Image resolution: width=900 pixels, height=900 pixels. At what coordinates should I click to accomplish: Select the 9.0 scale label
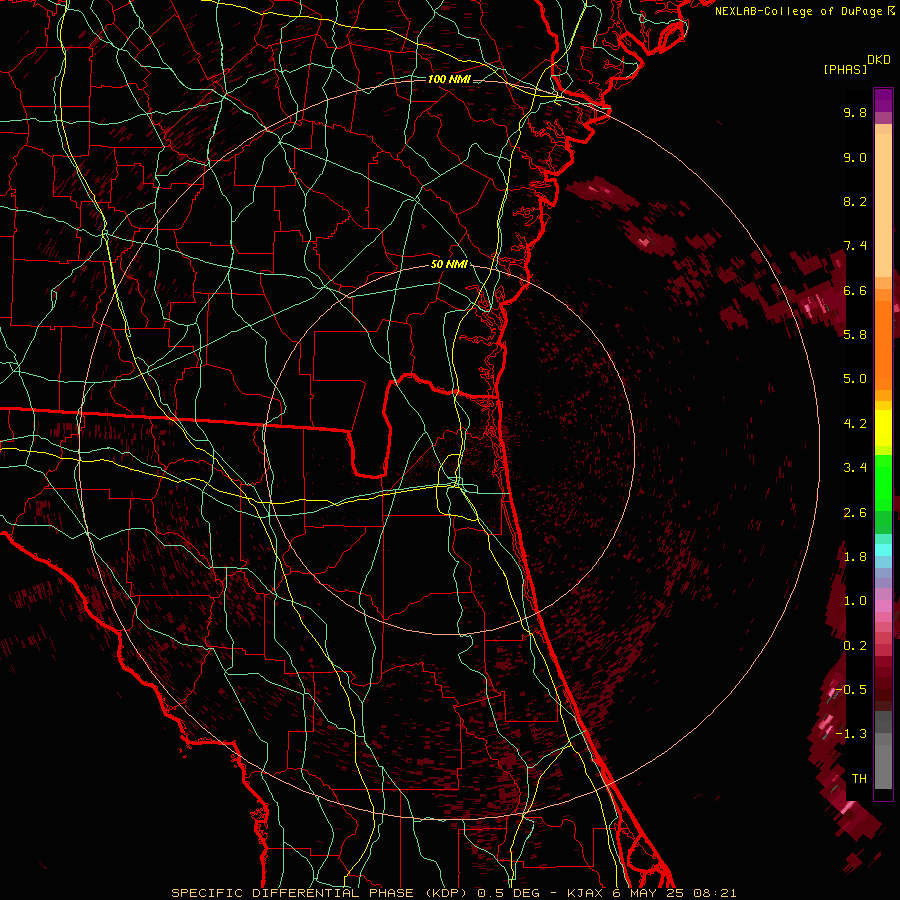(x=855, y=157)
